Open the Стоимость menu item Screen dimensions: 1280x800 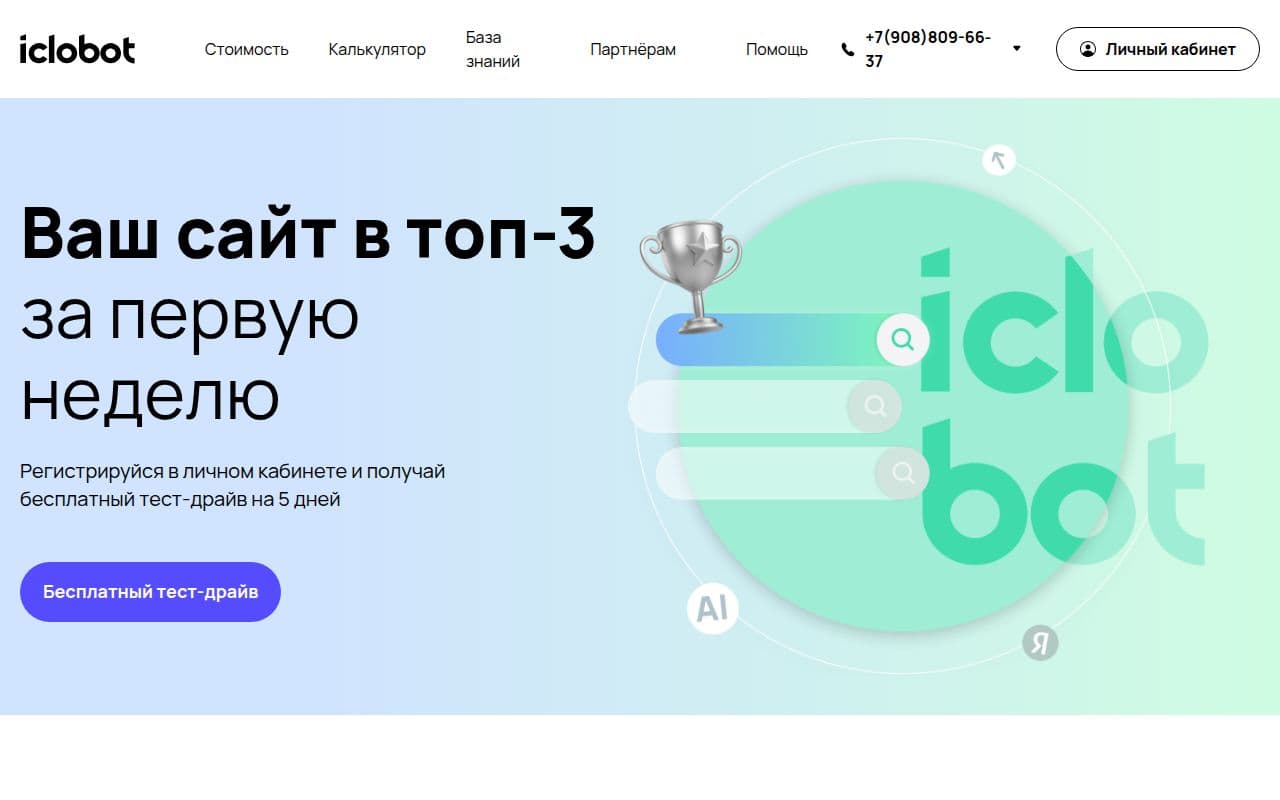pos(246,49)
